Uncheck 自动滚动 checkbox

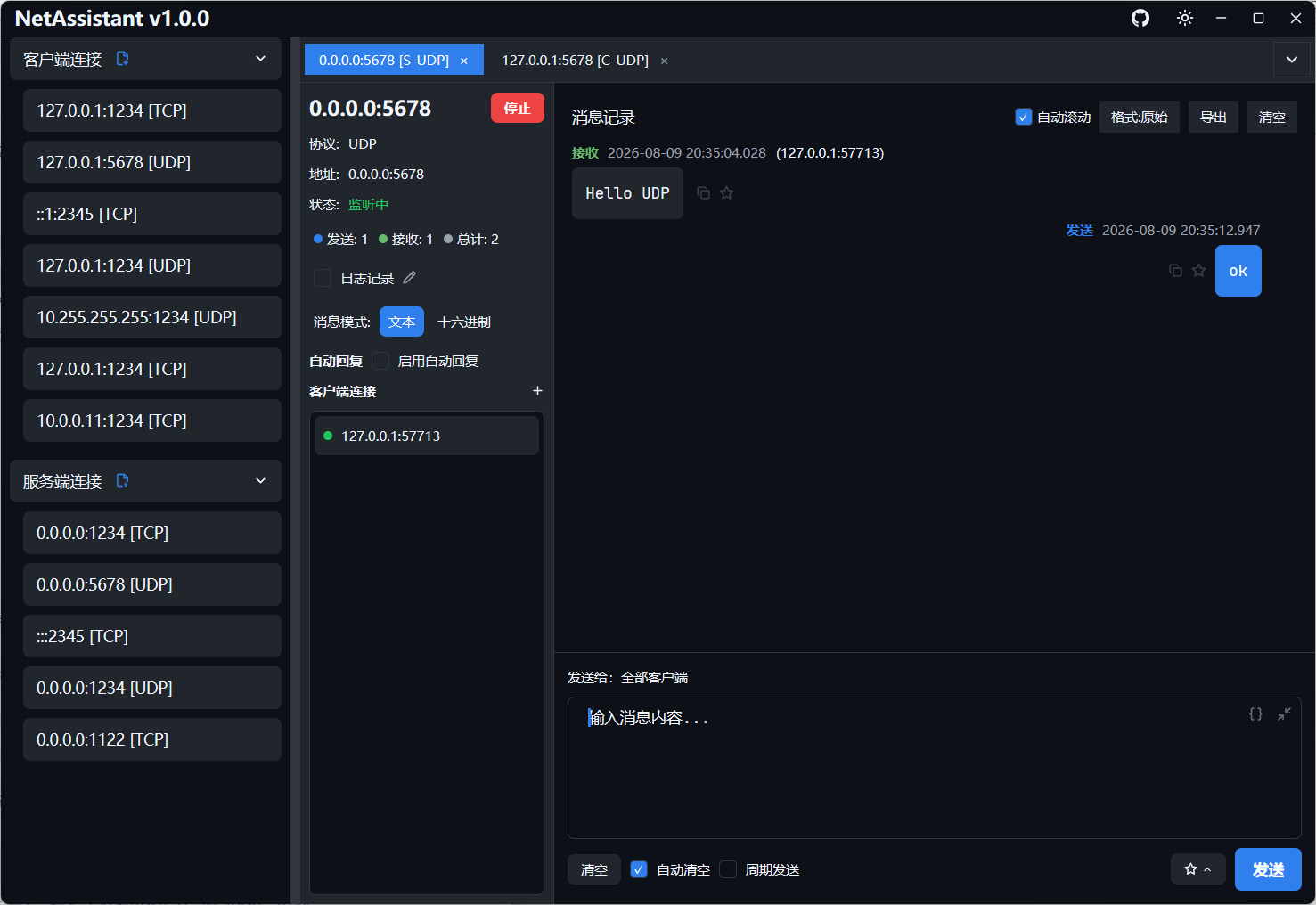1024,117
